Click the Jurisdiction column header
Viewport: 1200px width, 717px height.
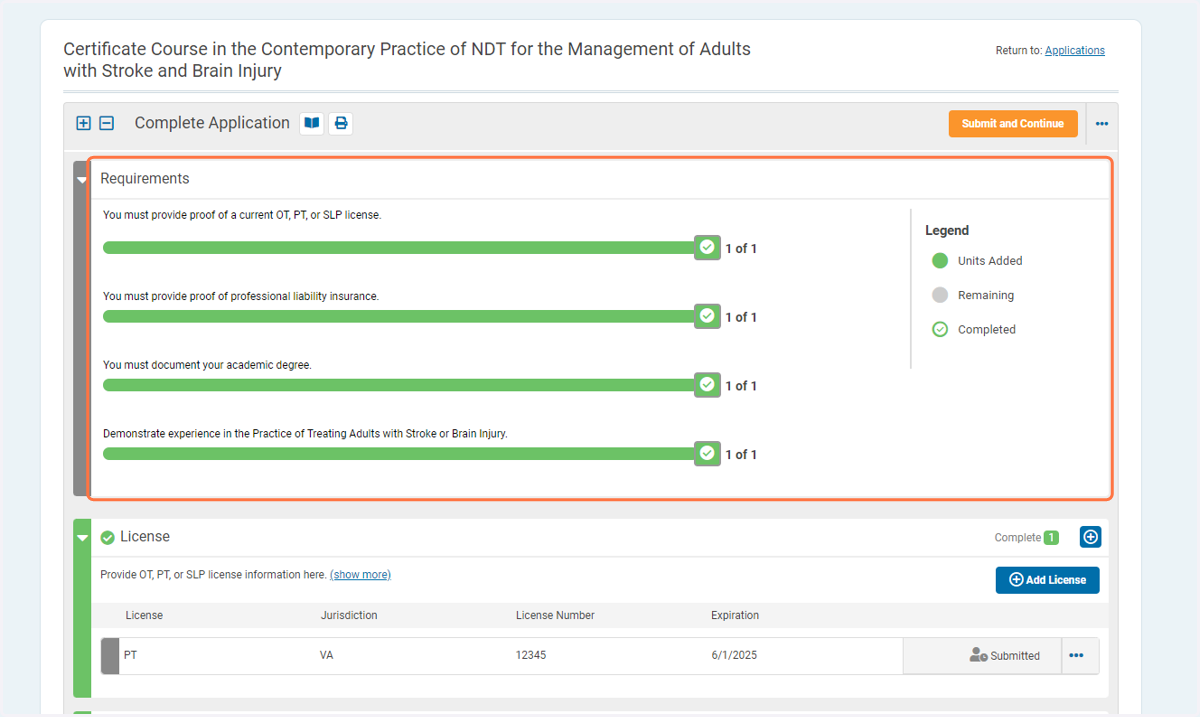click(x=349, y=616)
